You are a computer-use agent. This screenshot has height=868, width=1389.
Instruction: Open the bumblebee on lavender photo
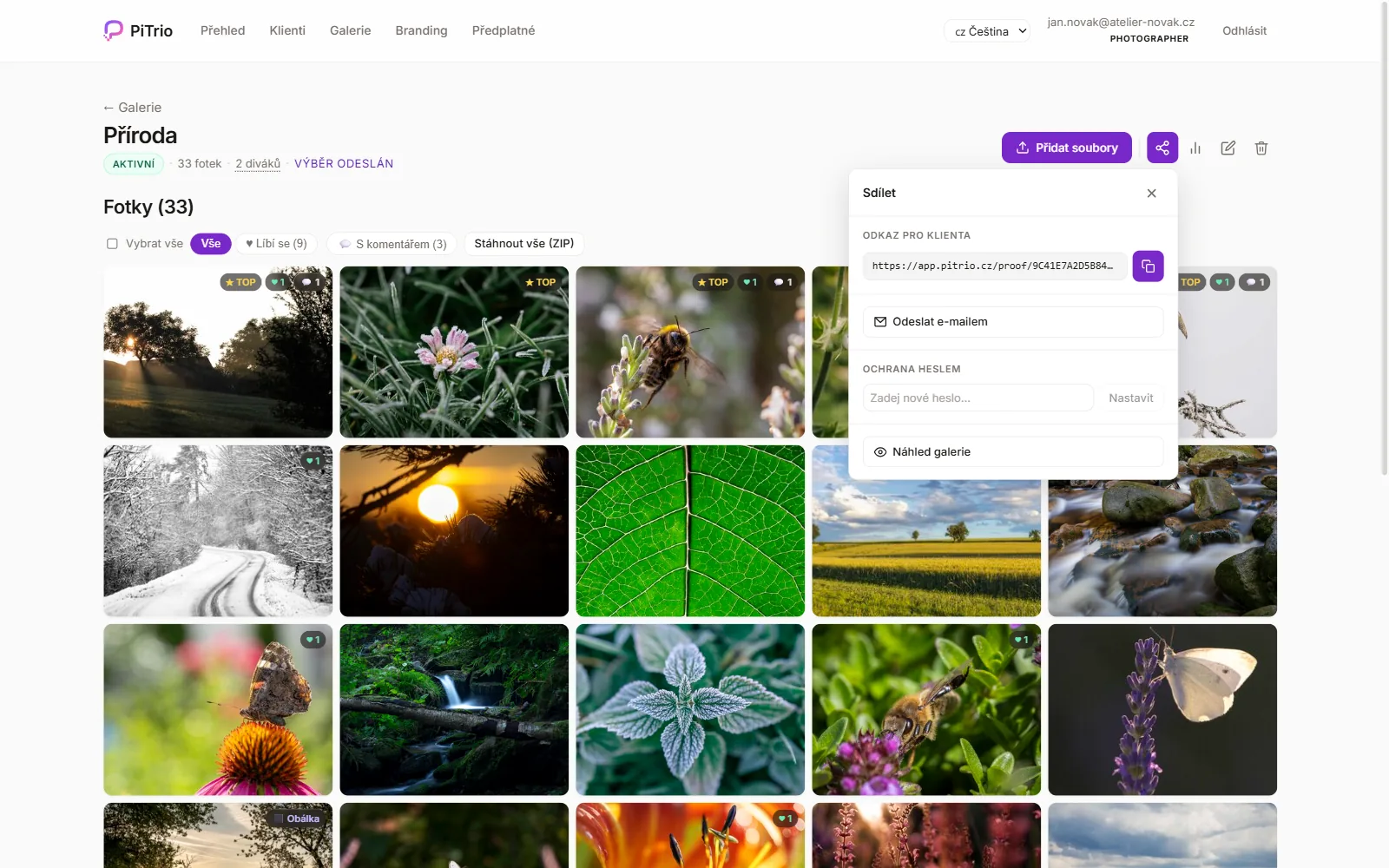tap(690, 352)
